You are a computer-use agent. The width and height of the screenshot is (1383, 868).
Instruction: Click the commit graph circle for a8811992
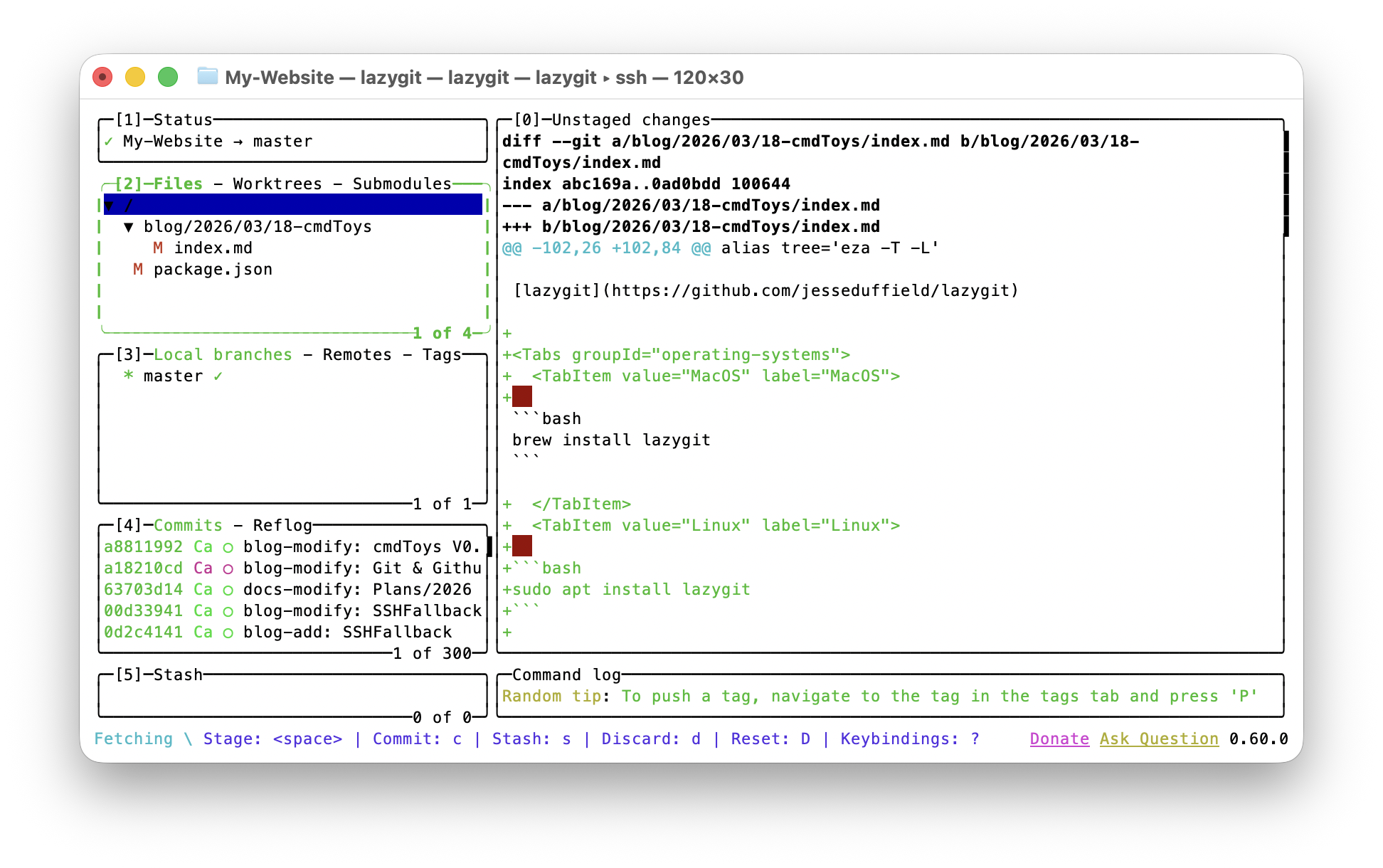[x=228, y=547]
